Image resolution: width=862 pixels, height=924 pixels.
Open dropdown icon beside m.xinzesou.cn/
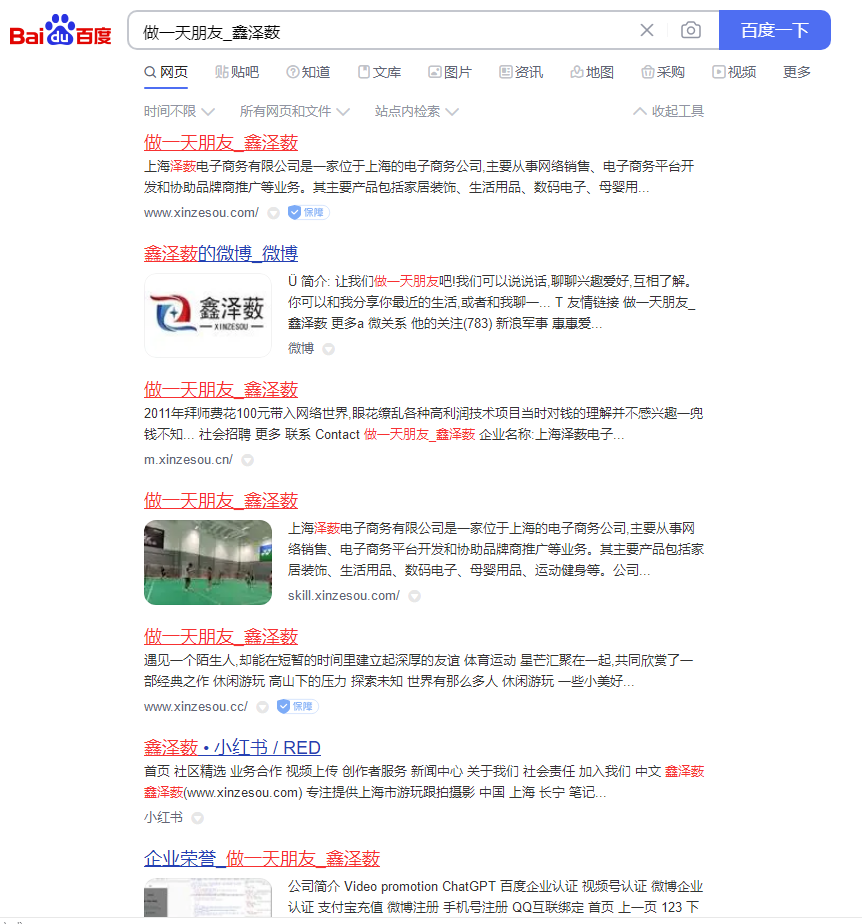247,460
